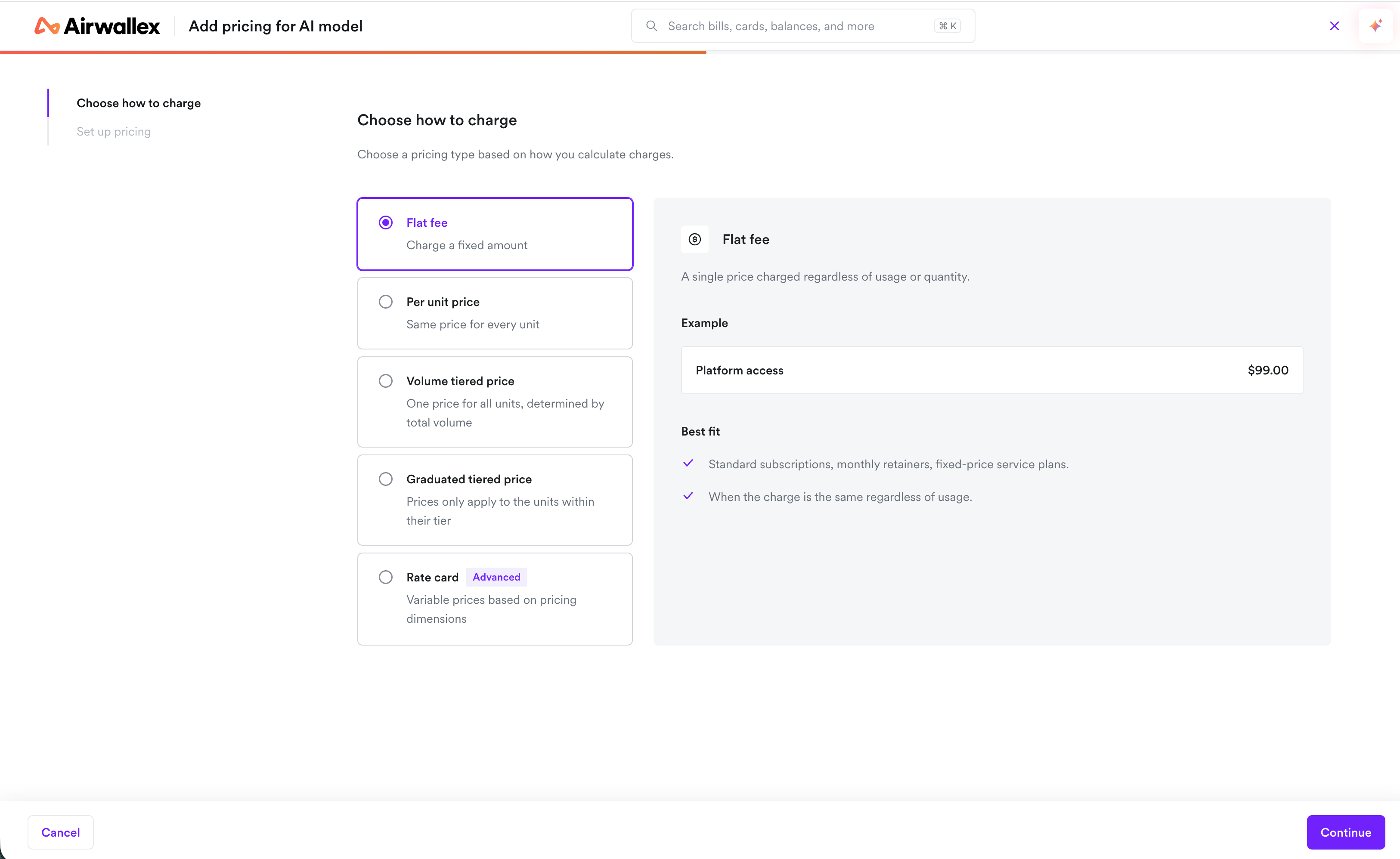
Task: Click the 'When the charge is the same' checkmark
Action: pos(688,497)
